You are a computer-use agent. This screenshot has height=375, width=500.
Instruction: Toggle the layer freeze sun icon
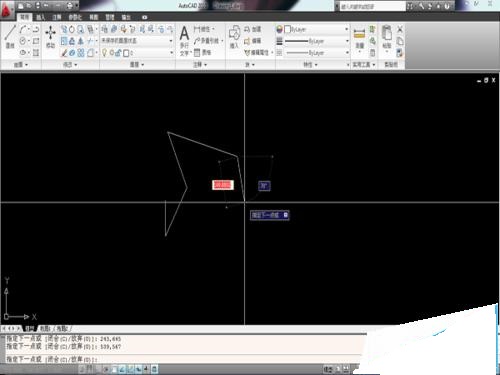[x=112, y=53]
